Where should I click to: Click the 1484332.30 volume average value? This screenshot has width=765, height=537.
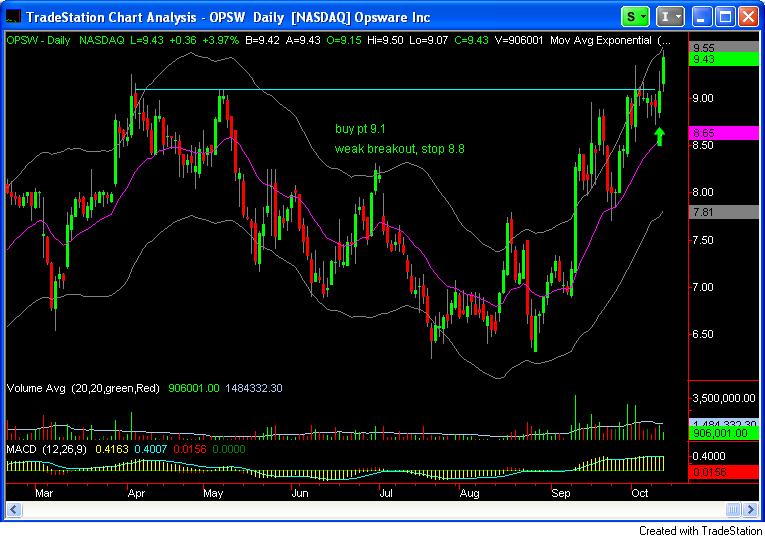pos(254,388)
